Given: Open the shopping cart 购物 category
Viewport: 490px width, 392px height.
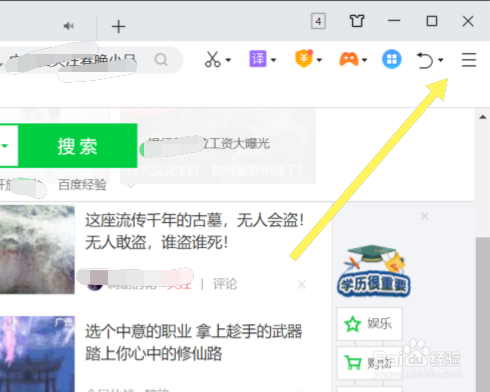Looking at the screenshot, I should point(370,363).
